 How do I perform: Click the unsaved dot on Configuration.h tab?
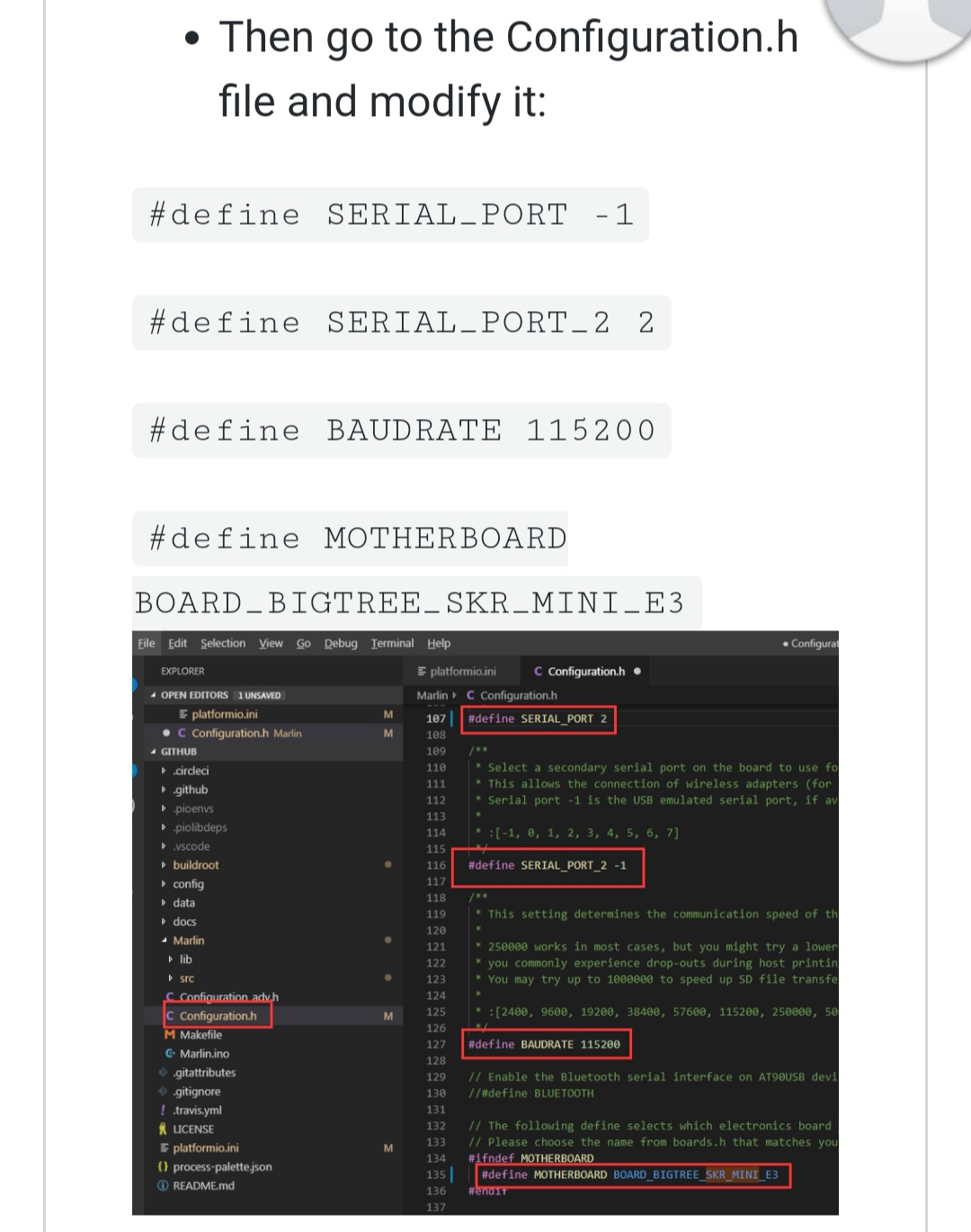(x=637, y=672)
